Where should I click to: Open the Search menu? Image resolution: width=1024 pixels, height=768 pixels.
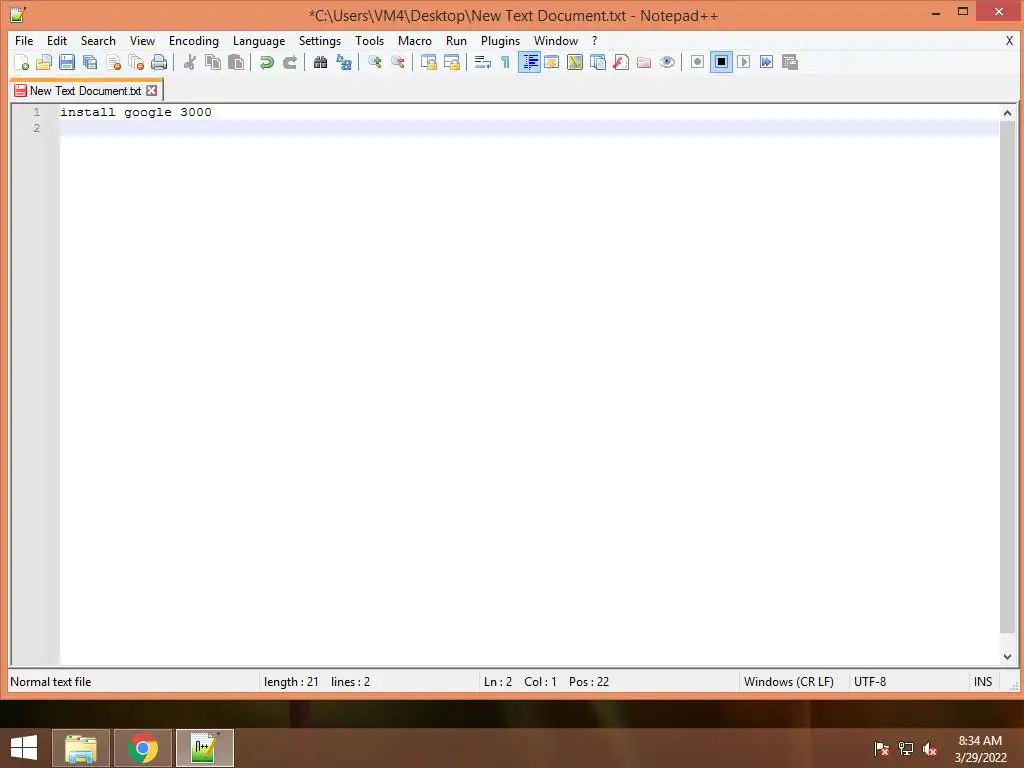point(98,40)
